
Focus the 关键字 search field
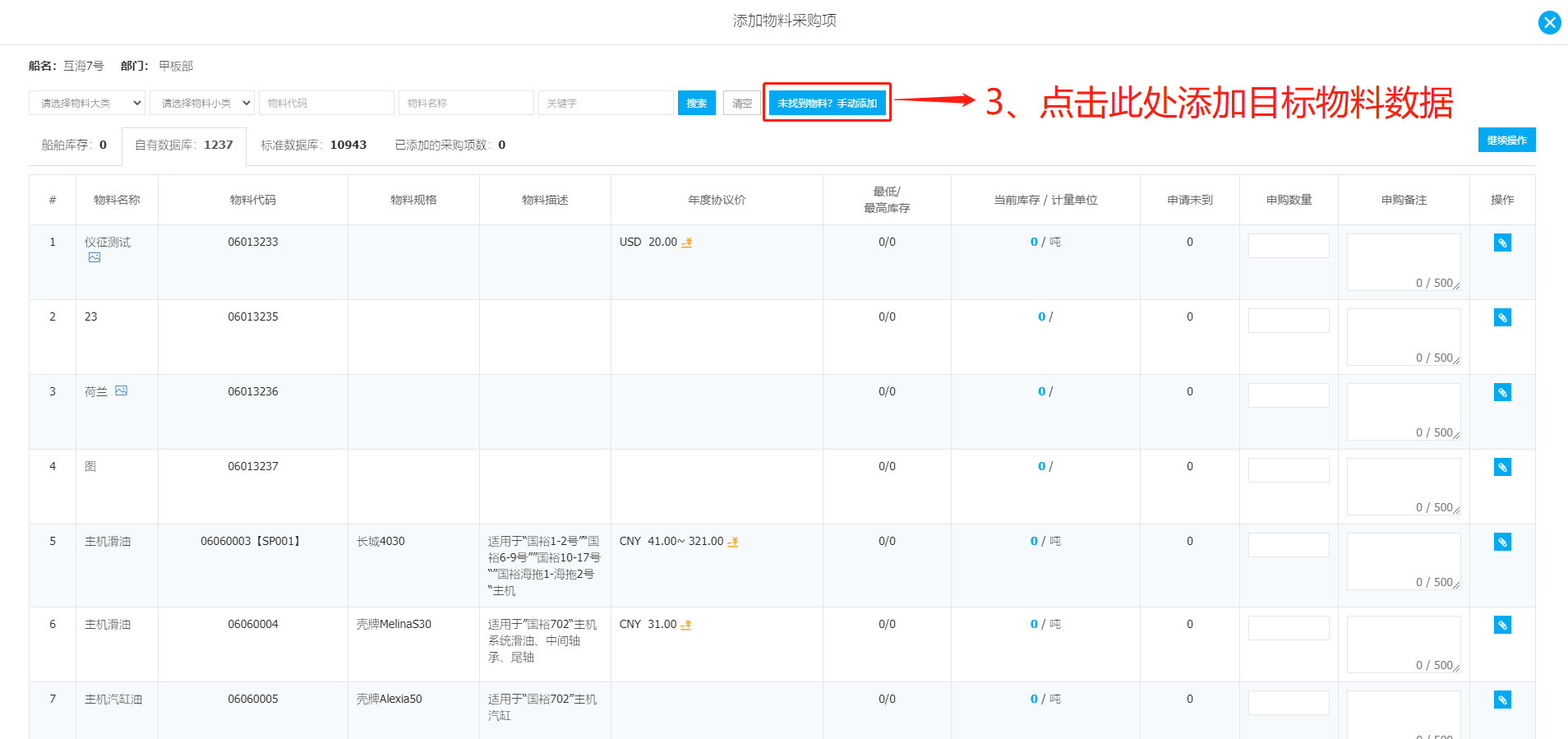(x=606, y=103)
